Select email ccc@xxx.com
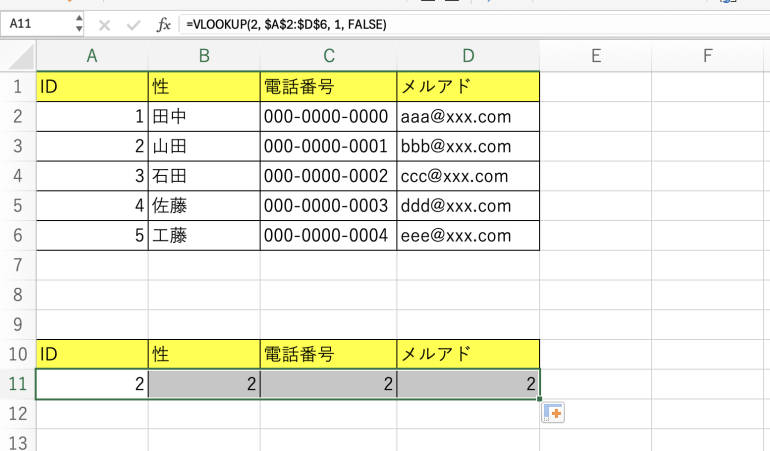Viewport: 770px width, 451px height. (468, 176)
